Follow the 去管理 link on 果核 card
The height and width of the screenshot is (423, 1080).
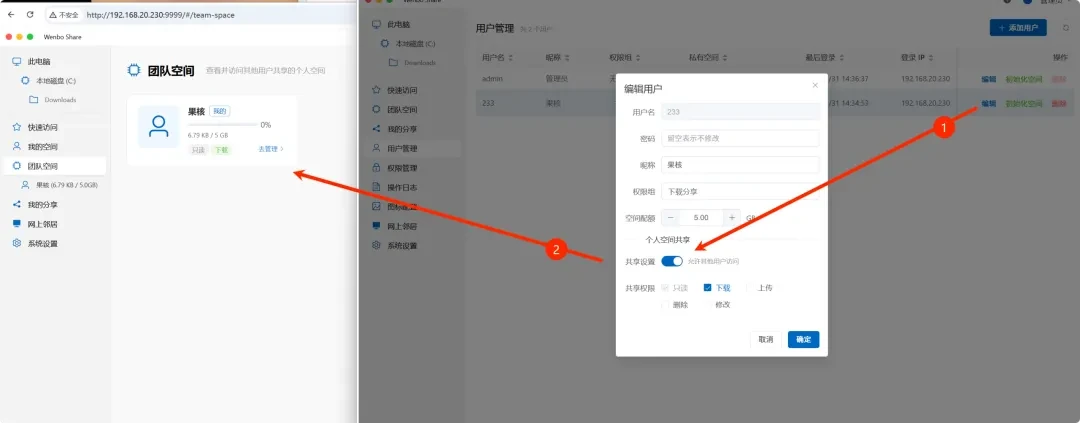(x=271, y=149)
